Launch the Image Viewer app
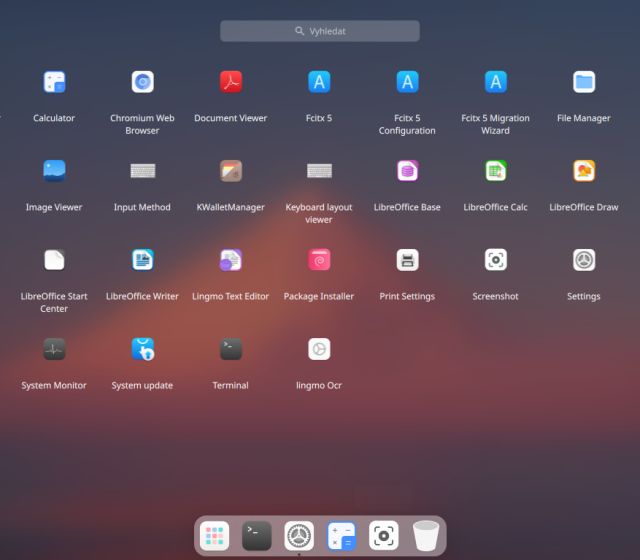640x560 pixels. click(54, 171)
